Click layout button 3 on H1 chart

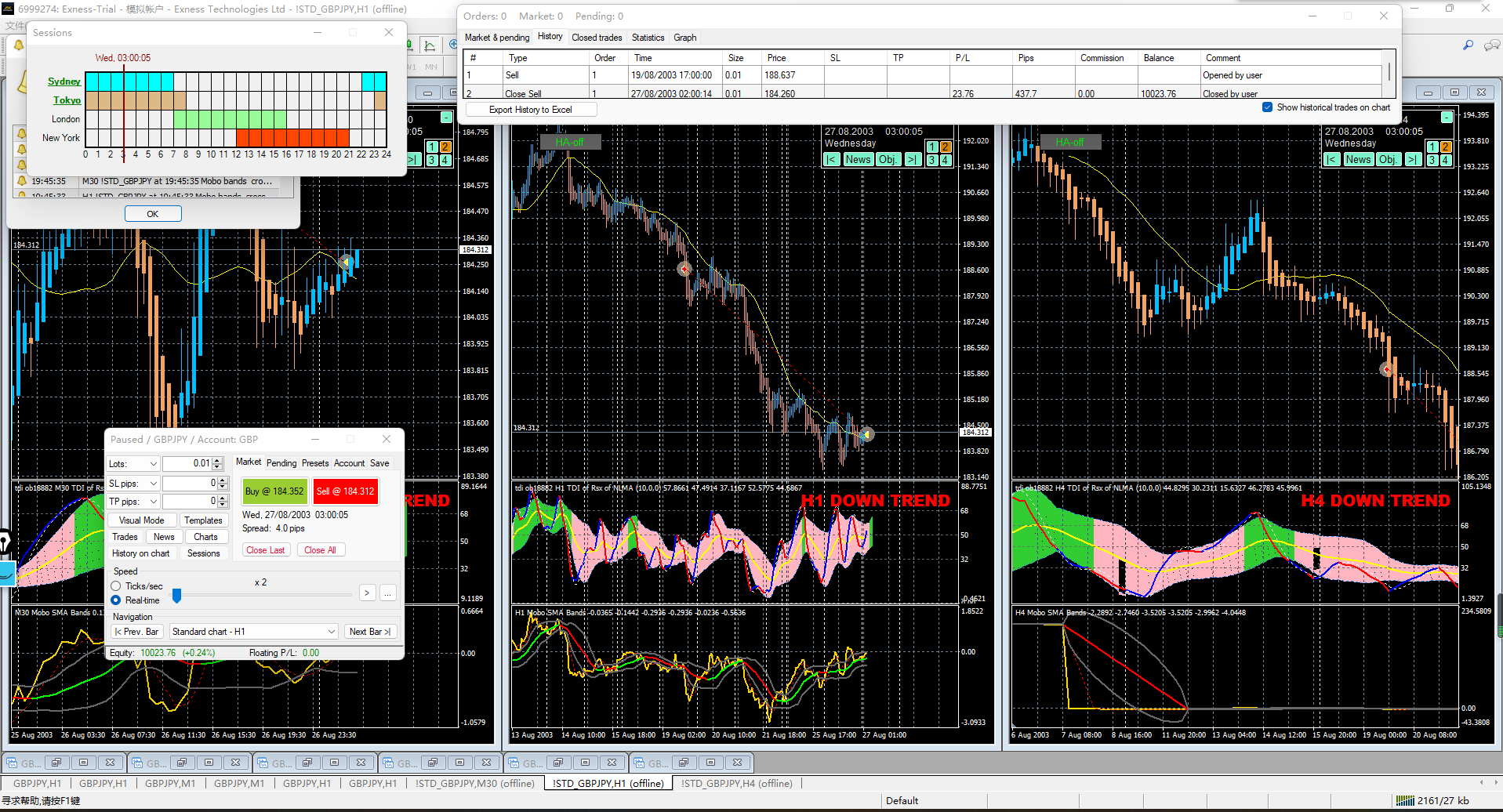933,160
